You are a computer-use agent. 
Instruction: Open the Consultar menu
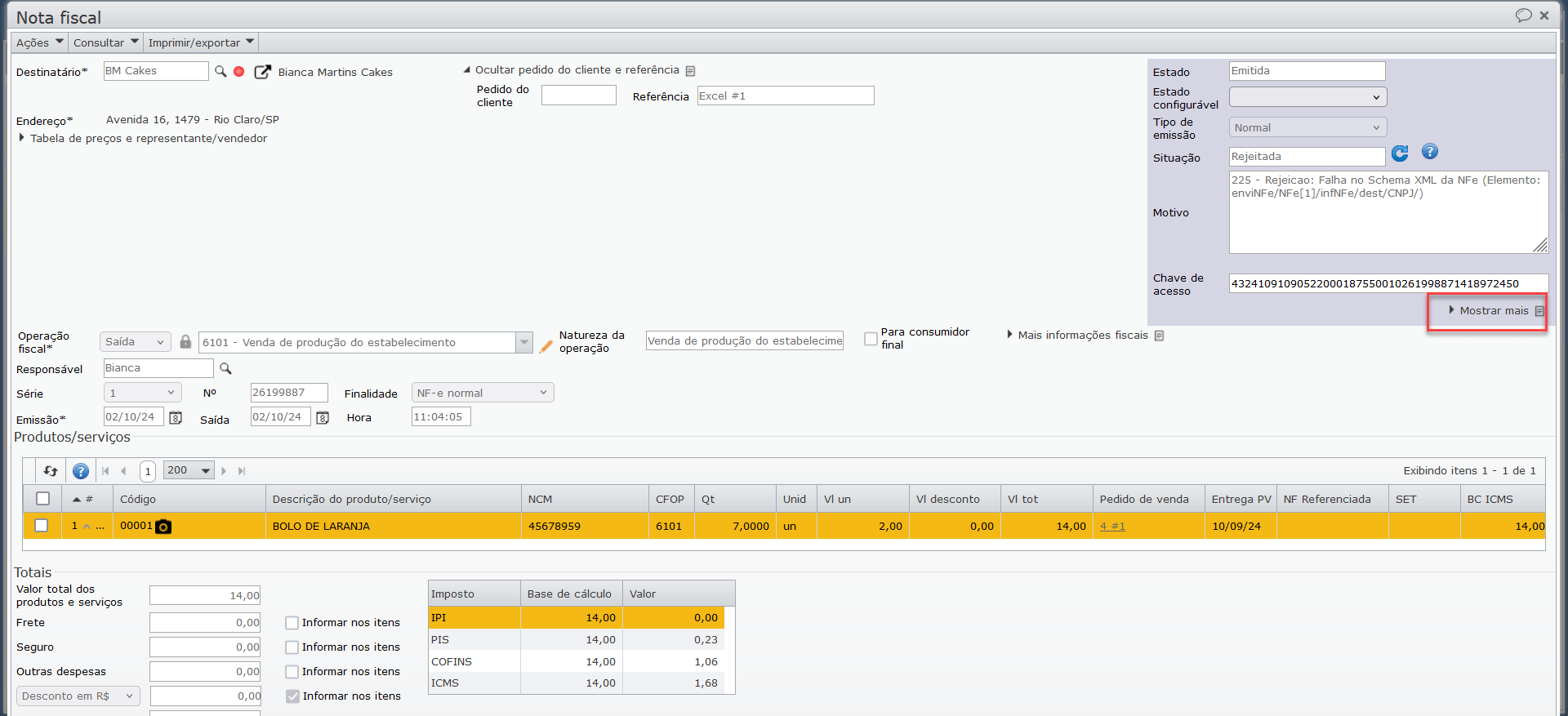(106, 42)
